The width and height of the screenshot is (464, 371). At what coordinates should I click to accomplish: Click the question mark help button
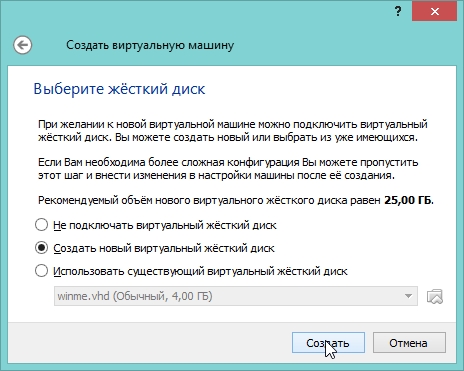coord(398,12)
